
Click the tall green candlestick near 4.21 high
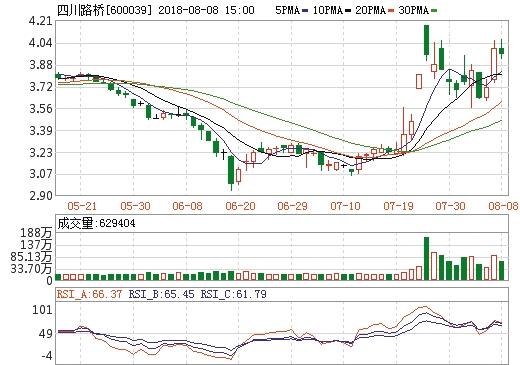[426, 42]
